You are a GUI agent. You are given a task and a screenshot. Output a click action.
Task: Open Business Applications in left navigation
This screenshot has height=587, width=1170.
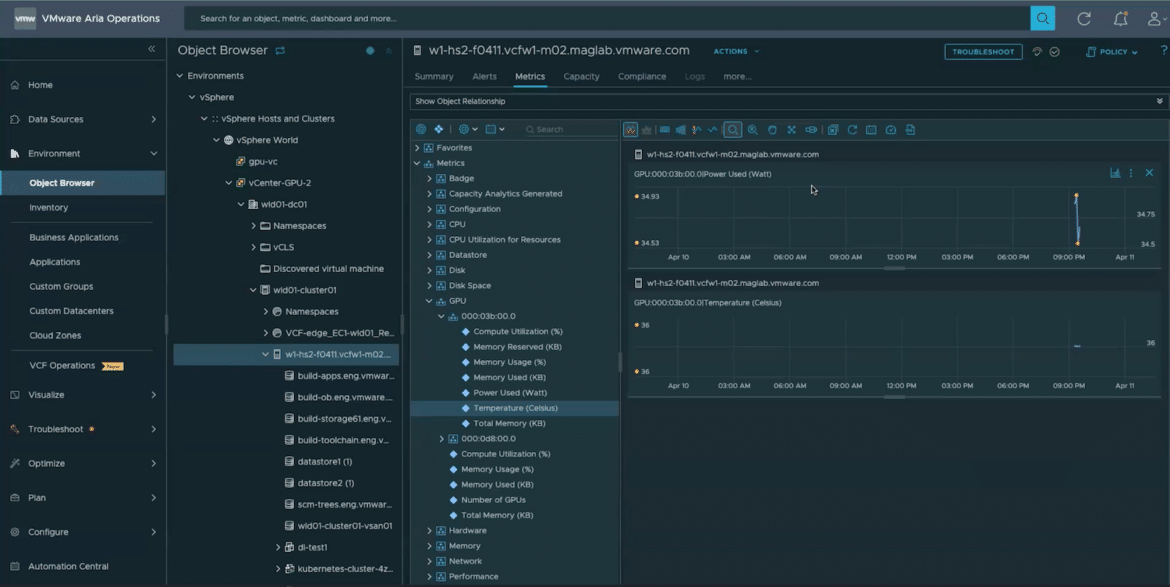tap(74, 237)
